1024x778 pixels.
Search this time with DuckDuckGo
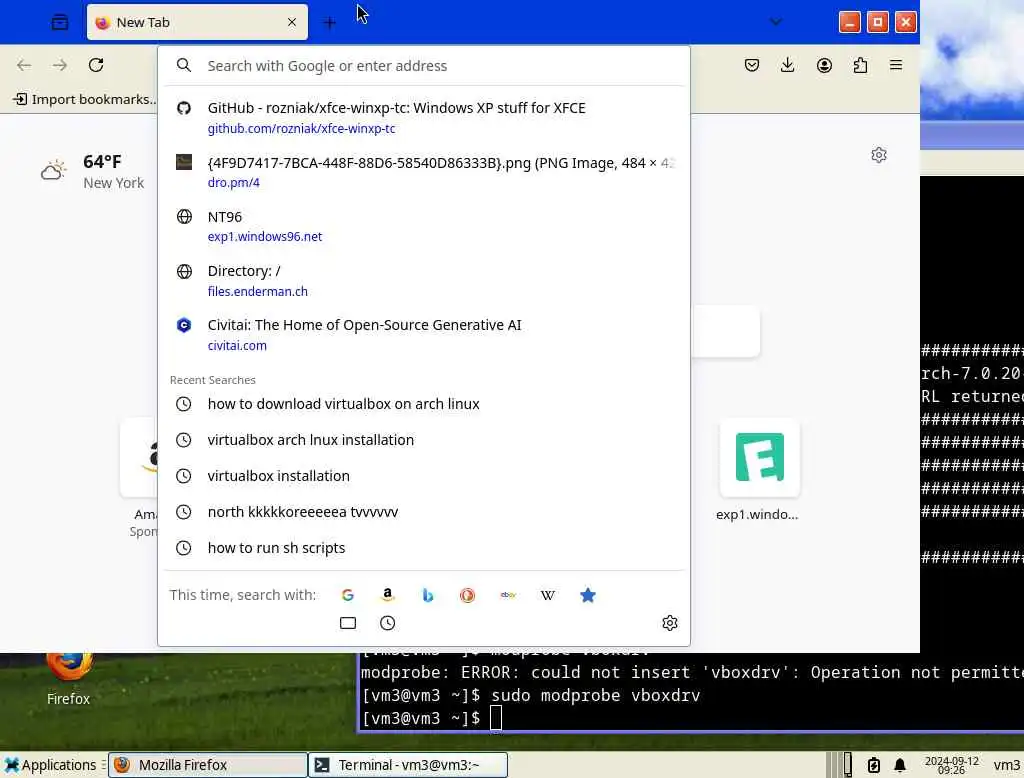[468, 595]
